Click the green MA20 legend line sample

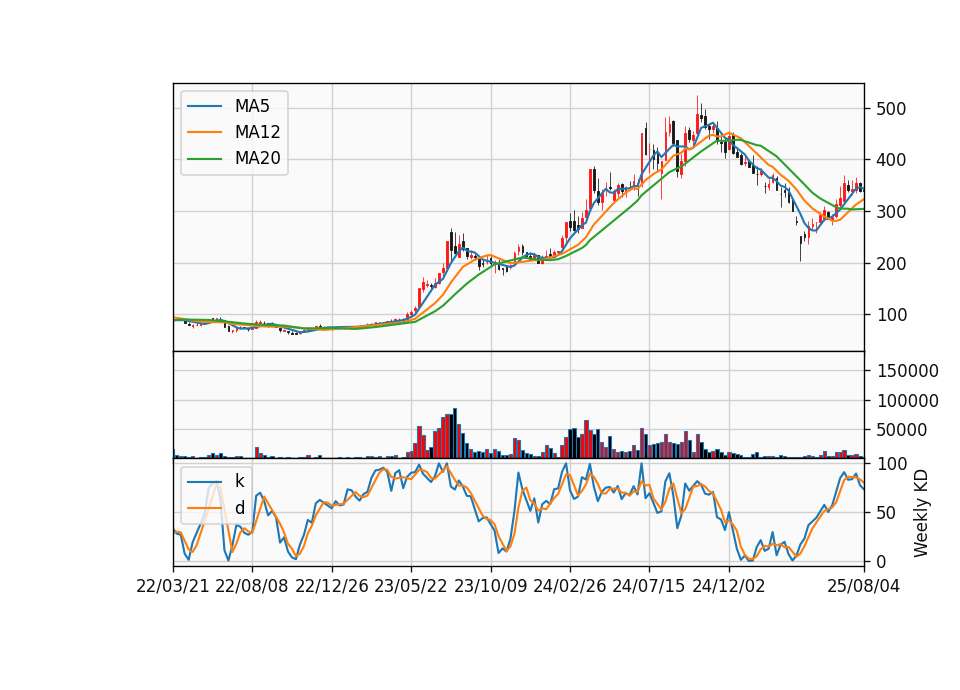[x=204, y=159]
